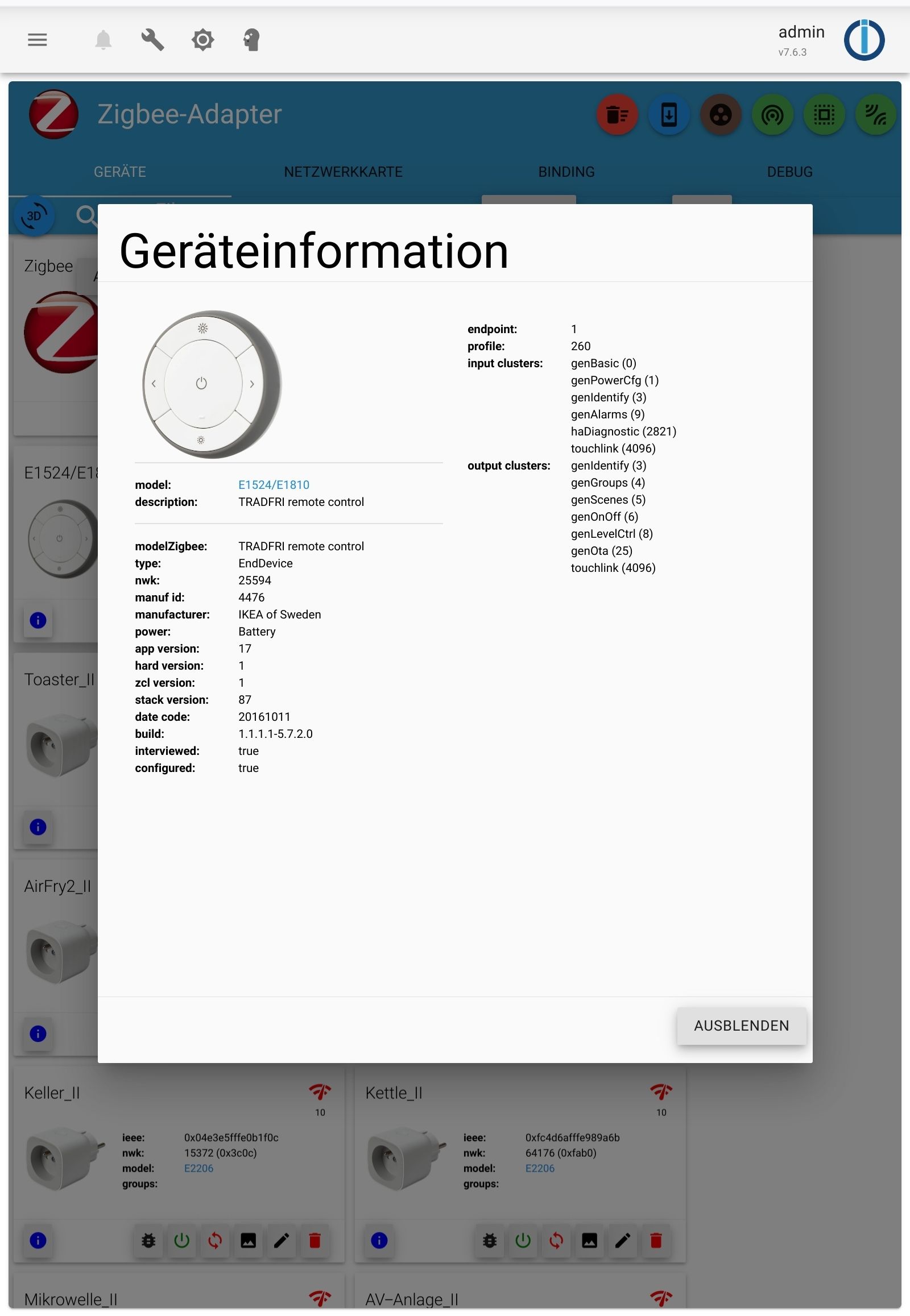This screenshot has width=910, height=1316.
Task: Switch to the DEBUG tab
Action: coord(789,172)
